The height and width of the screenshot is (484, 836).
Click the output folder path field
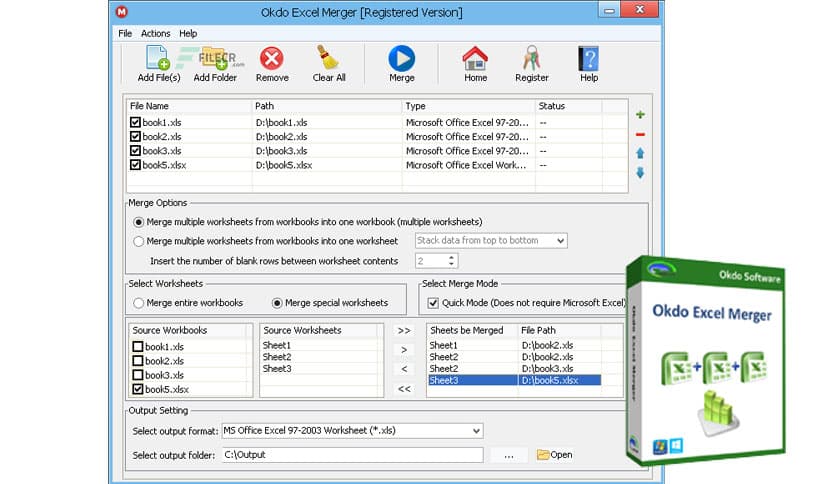click(x=352, y=455)
